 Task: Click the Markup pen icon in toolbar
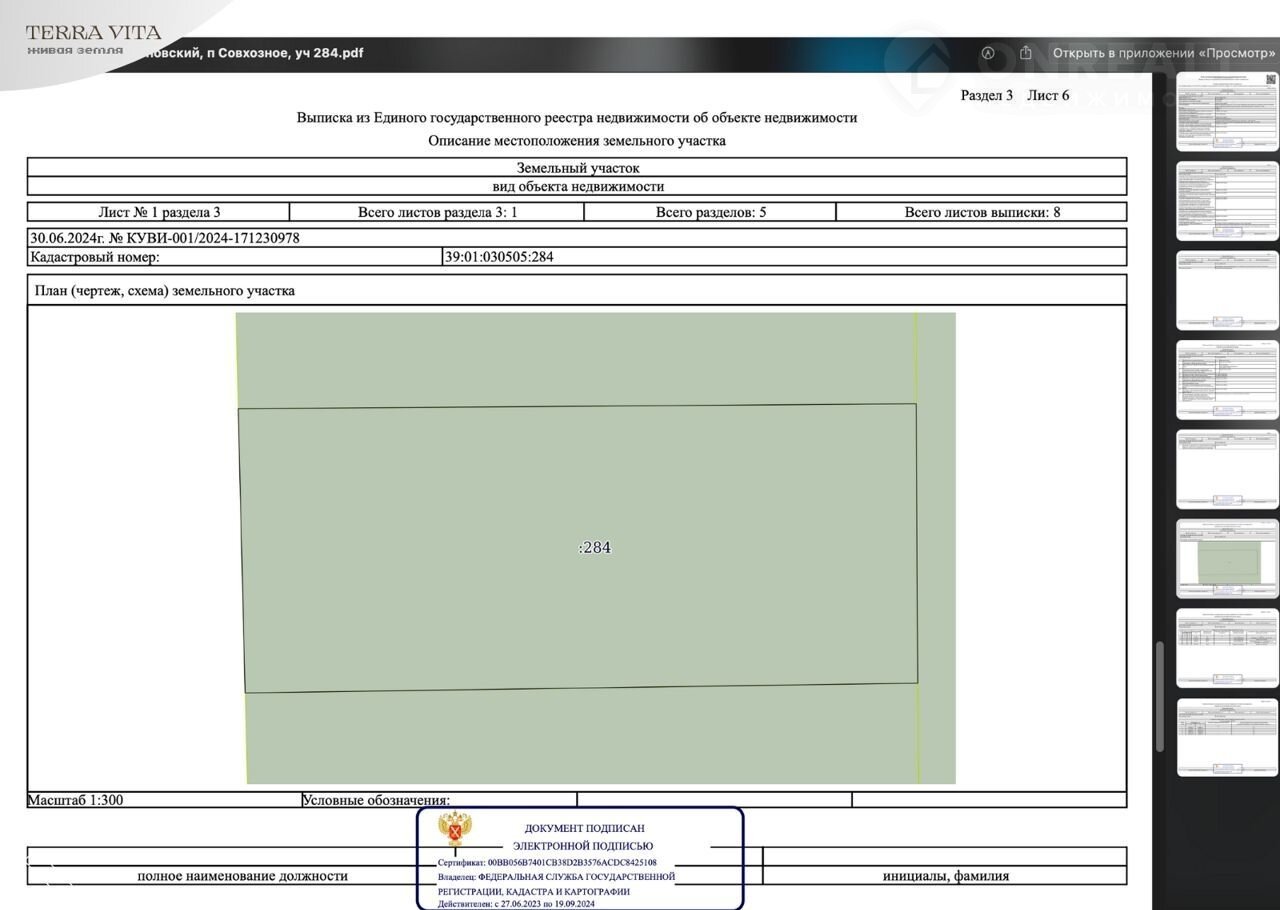[x=988, y=53]
